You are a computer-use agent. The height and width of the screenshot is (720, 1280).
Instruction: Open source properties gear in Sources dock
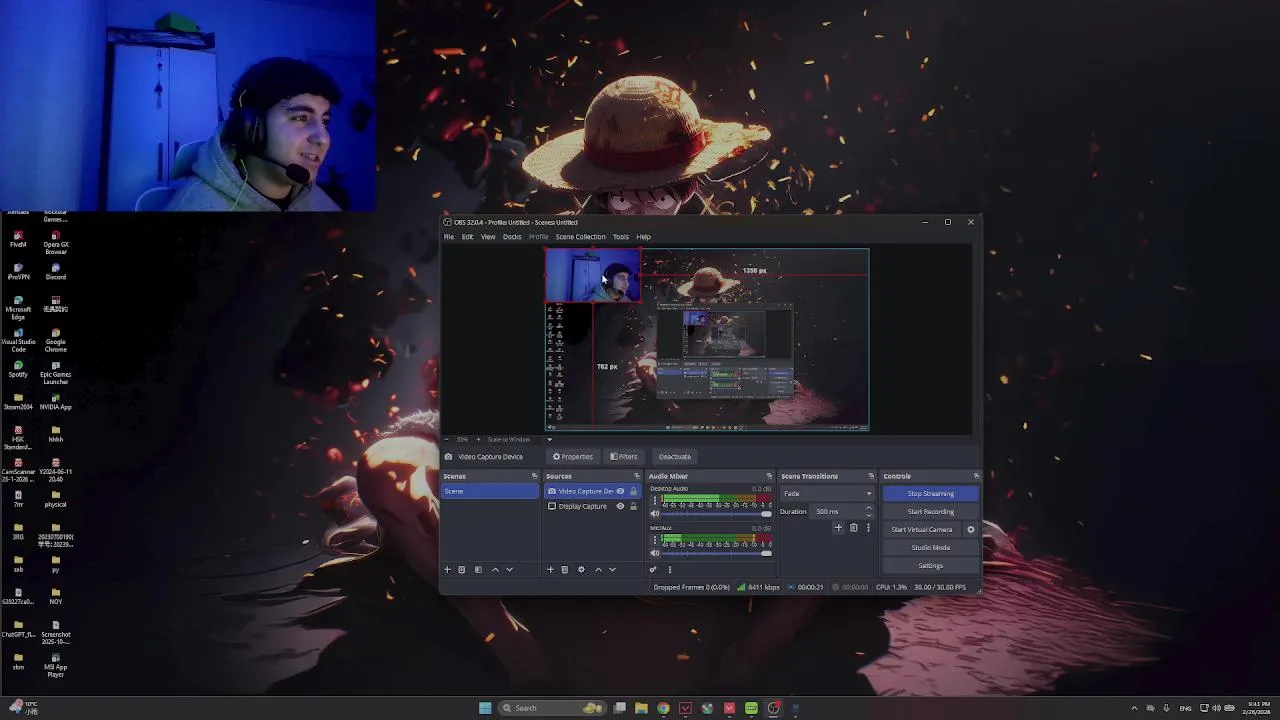581,569
